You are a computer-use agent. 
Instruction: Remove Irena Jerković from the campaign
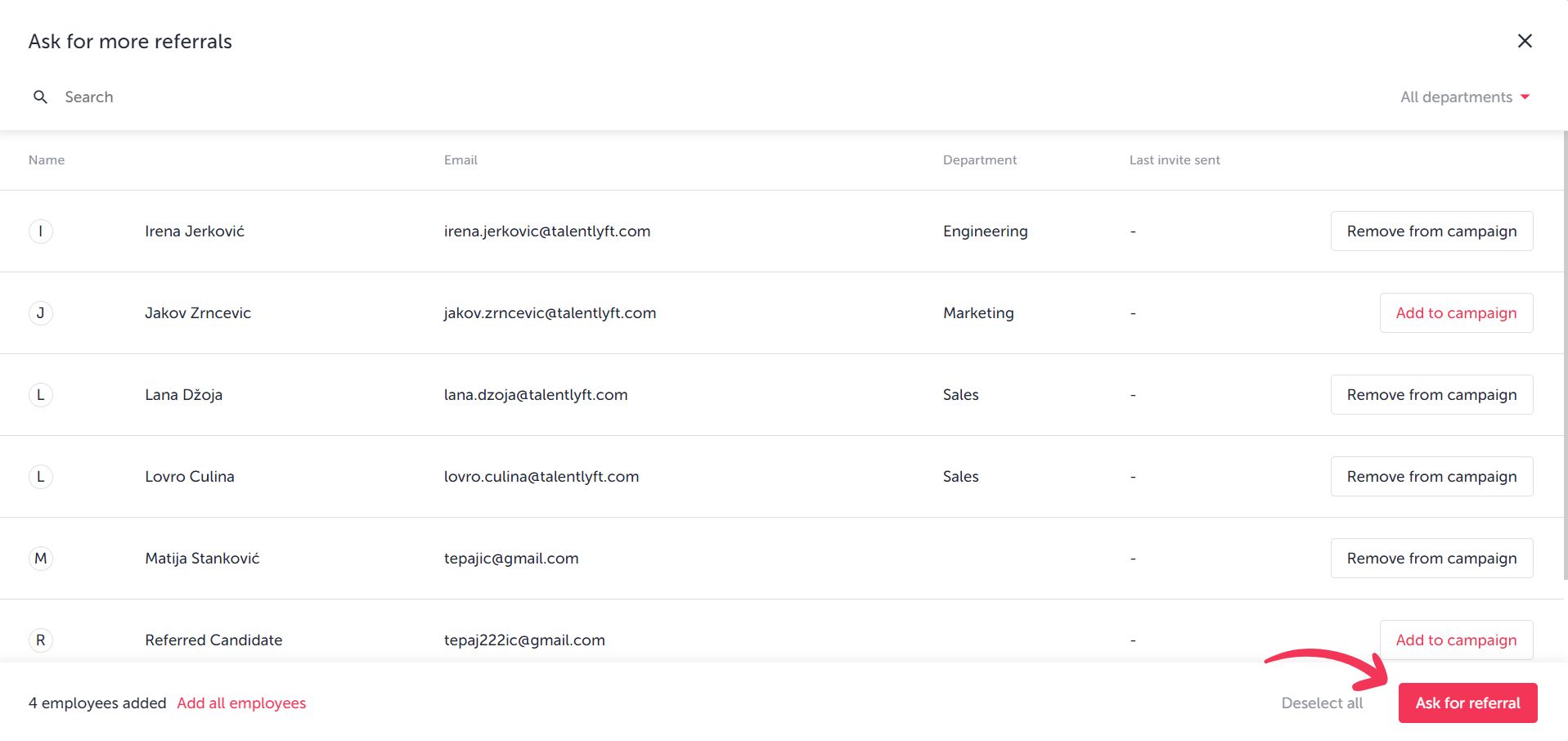tap(1431, 231)
